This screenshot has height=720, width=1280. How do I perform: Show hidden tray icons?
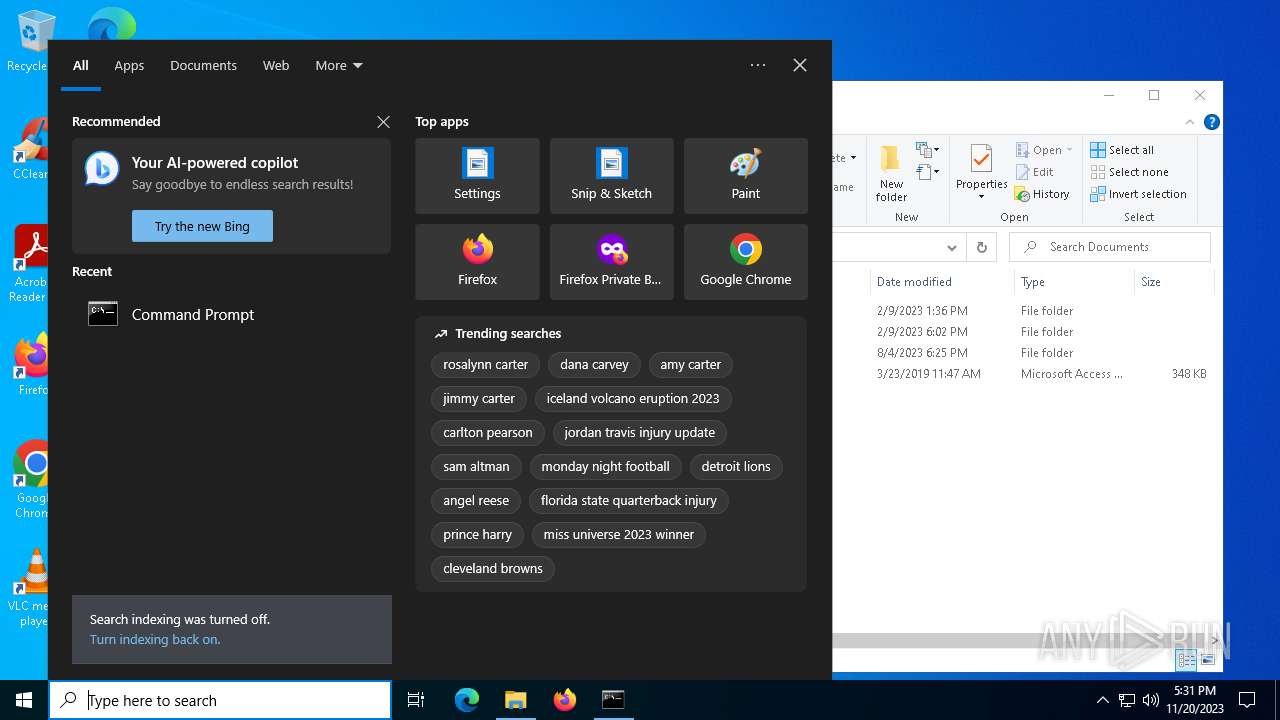point(1102,700)
